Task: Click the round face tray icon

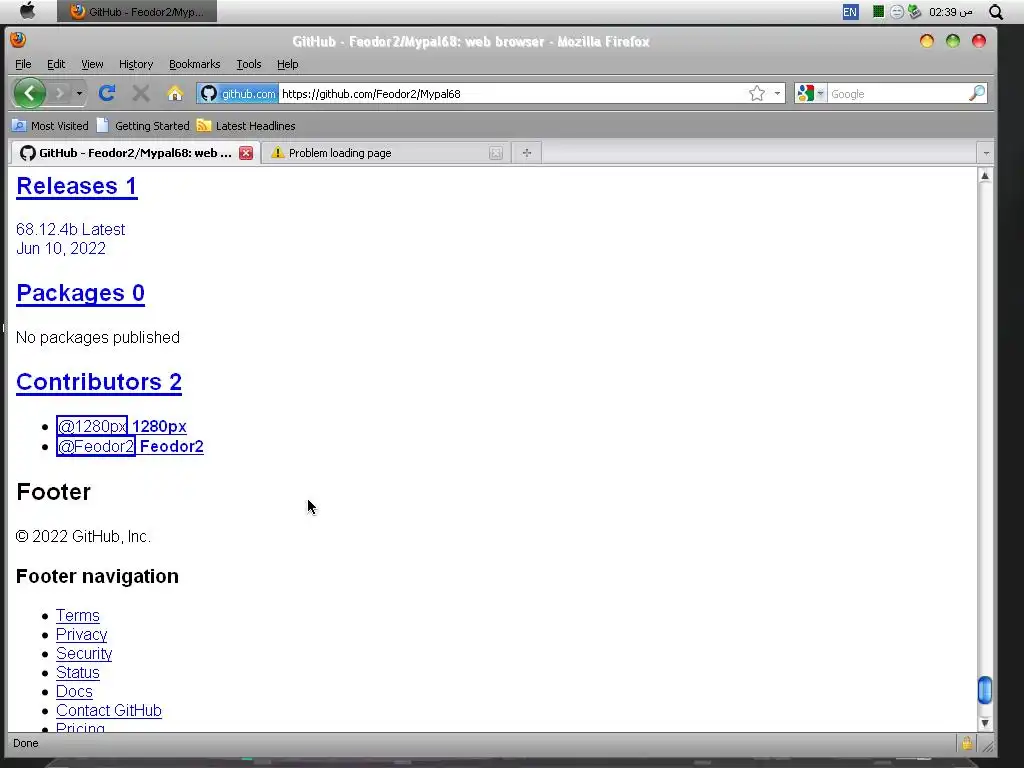Action: pyautogui.click(x=897, y=12)
